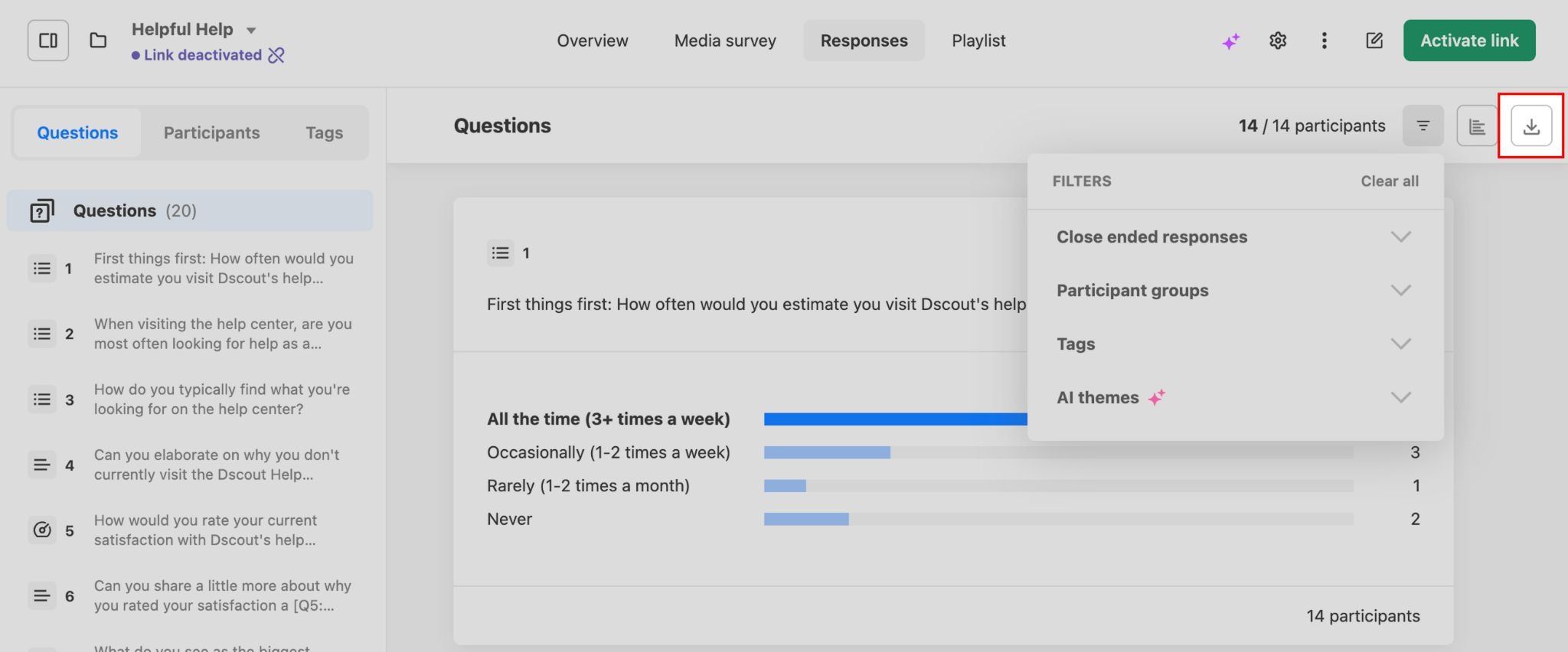Click the folder icon in header

click(x=98, y=41)
